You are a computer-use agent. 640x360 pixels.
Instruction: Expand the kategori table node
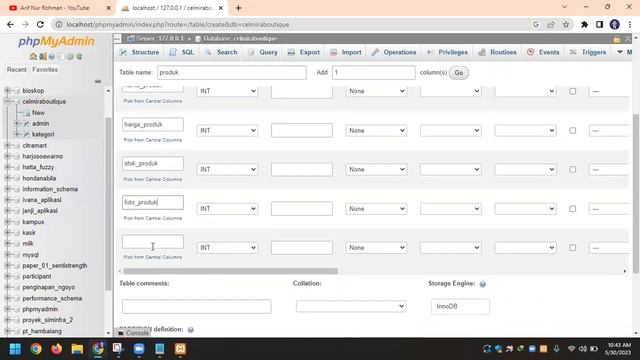[x=17, y=134]
